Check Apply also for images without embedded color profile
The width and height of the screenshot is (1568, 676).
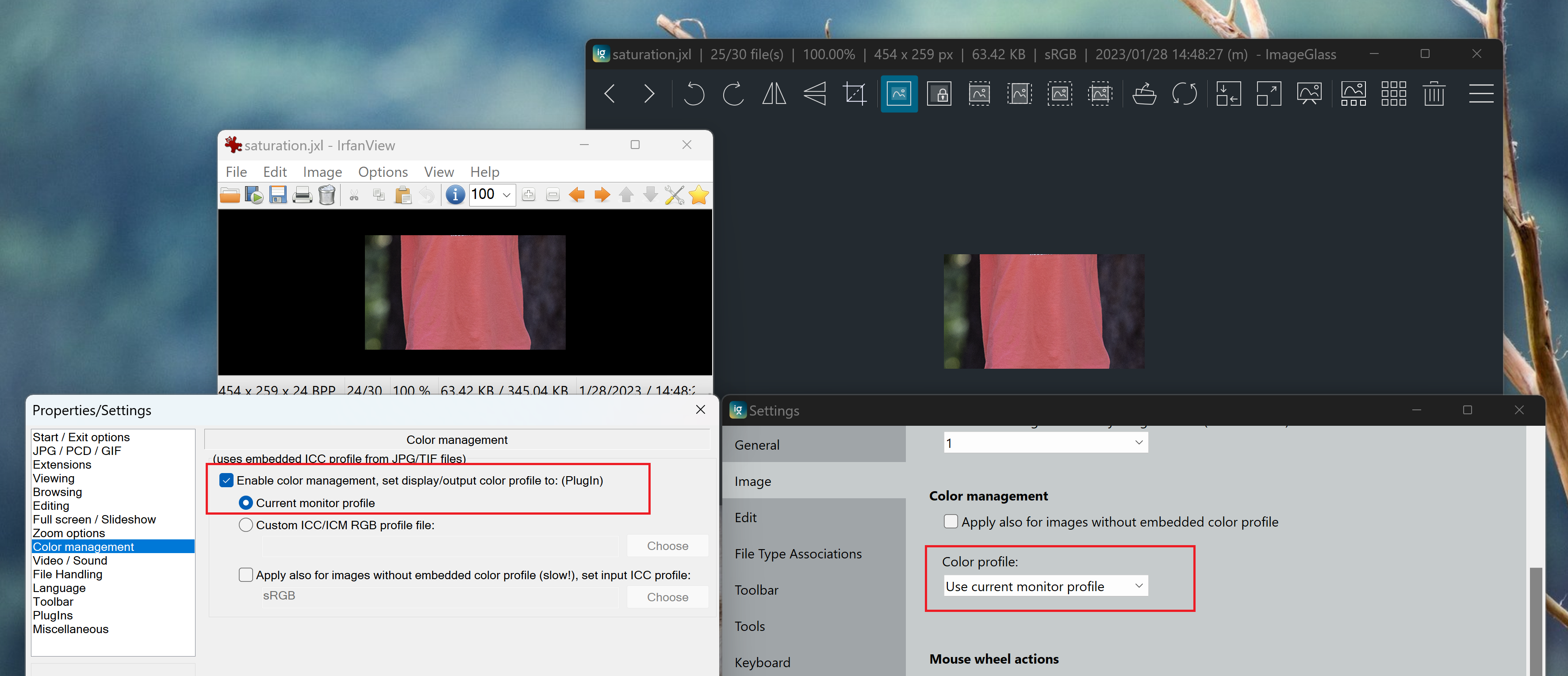[x=950, y=522]
